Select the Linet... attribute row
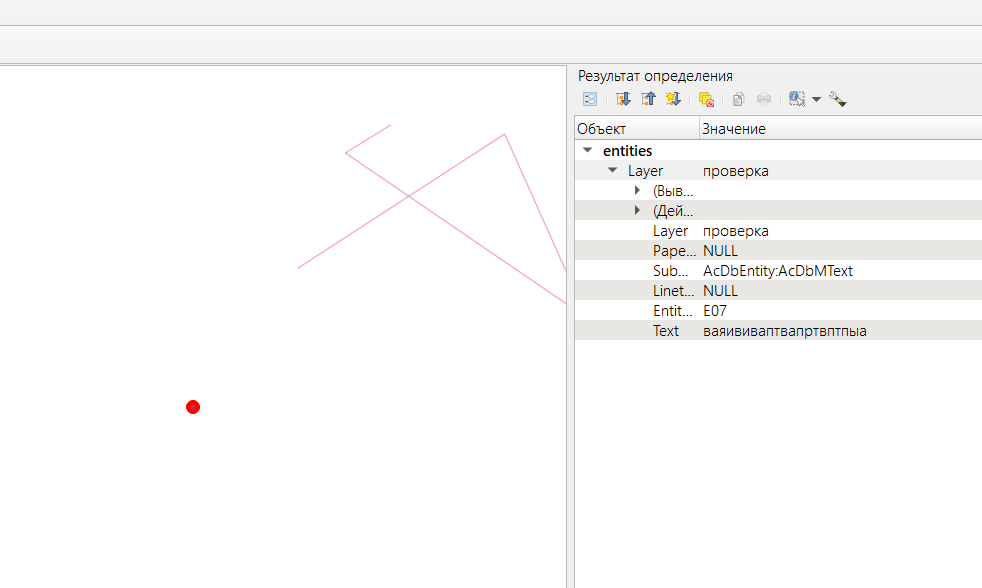The height and width of the screenshot is (588, 982). 778,291
